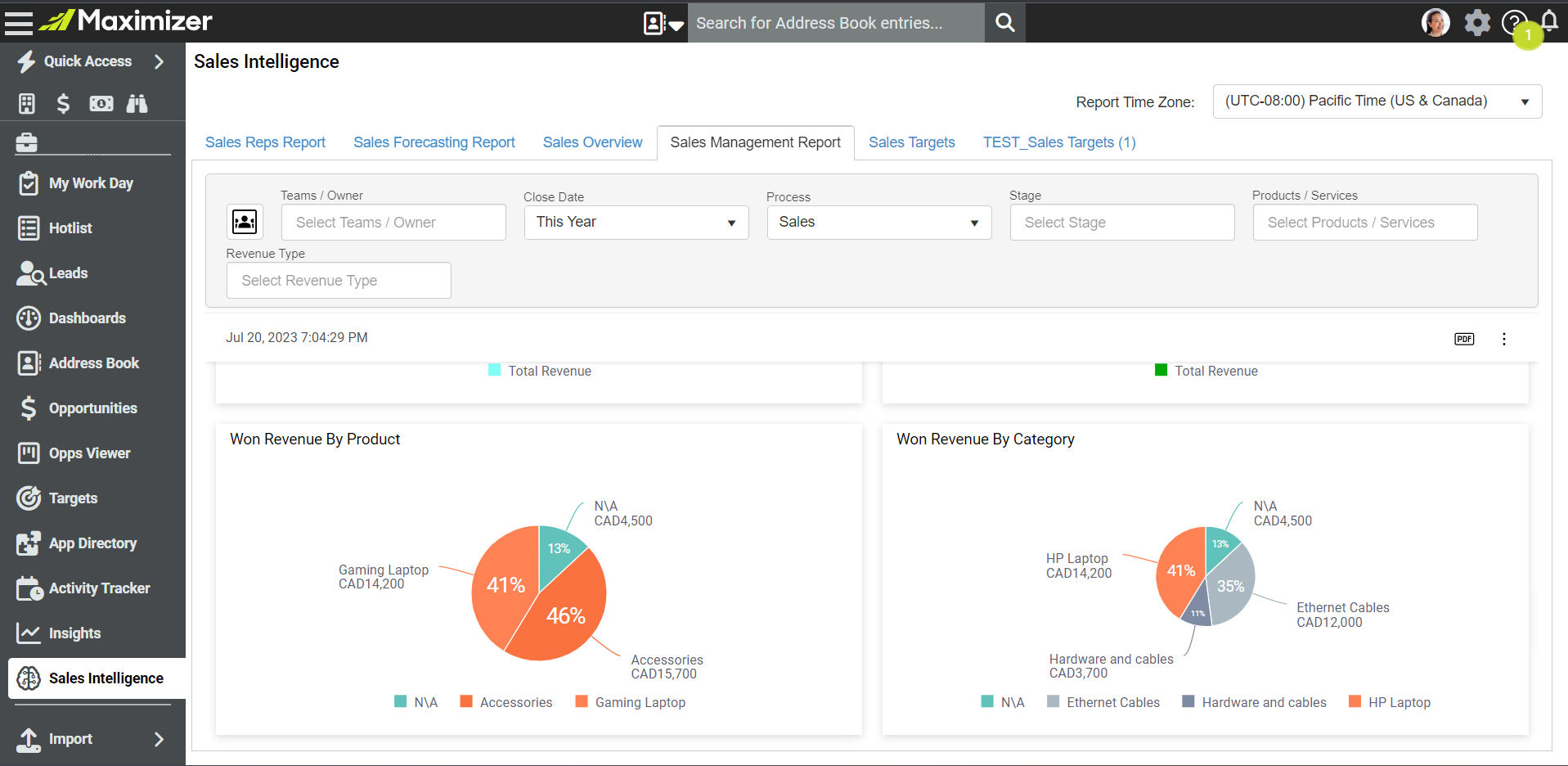Image resolution: width=1568 pixels, height=766 pixels.
Task: Switch to Sales Forecasting Report tab
Action: click(434, 142)
